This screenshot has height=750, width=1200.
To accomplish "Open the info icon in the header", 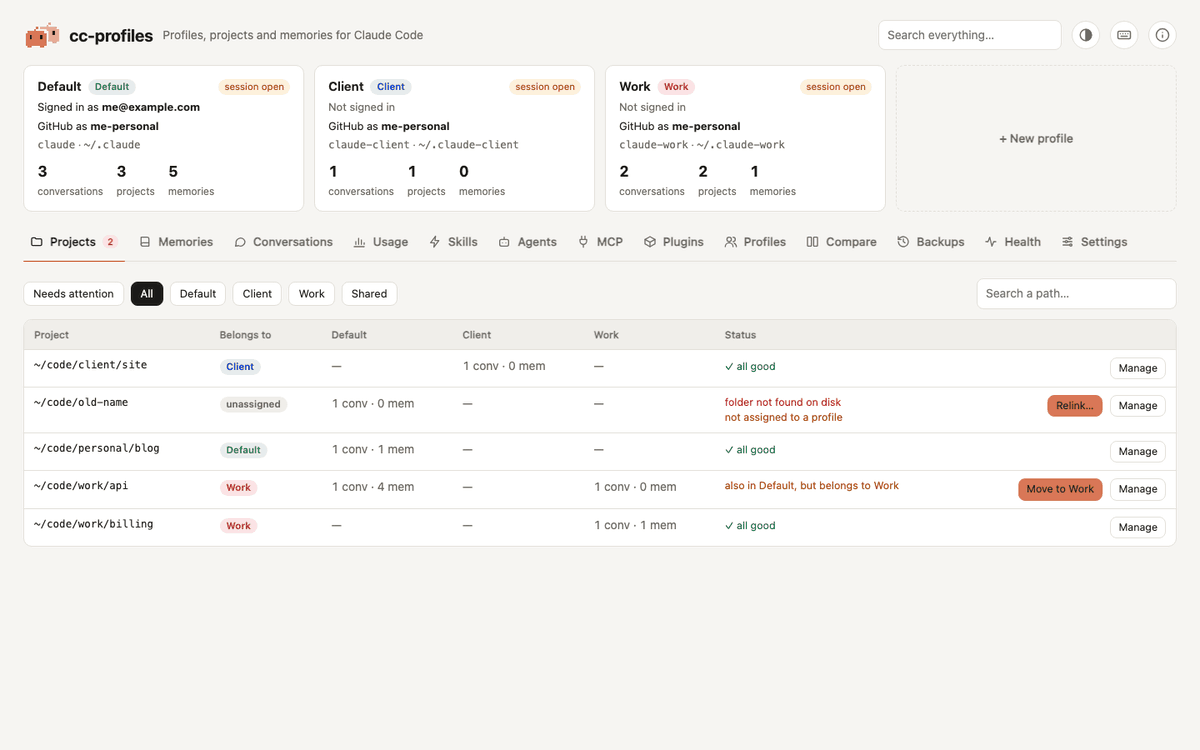I will click(1162, 35).
